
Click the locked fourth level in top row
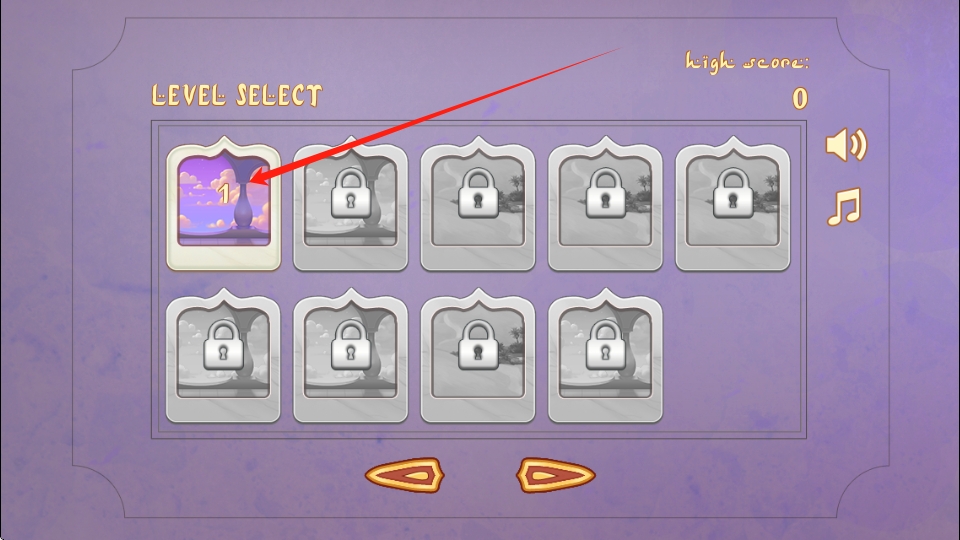[606, 204]
